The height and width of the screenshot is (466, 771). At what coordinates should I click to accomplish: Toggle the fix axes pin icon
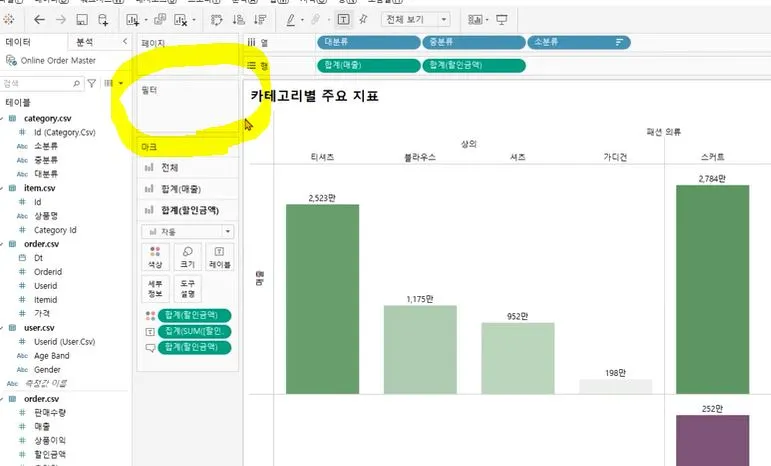point(363,20)
